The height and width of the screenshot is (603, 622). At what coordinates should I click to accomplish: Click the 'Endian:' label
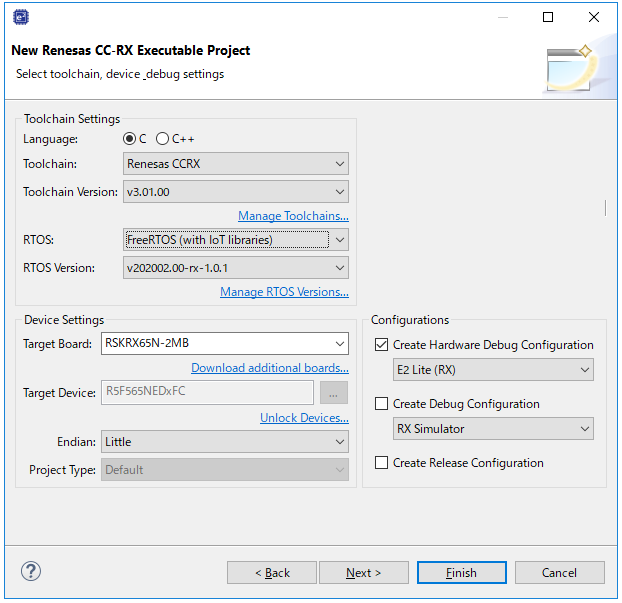(x=76, y=442)
